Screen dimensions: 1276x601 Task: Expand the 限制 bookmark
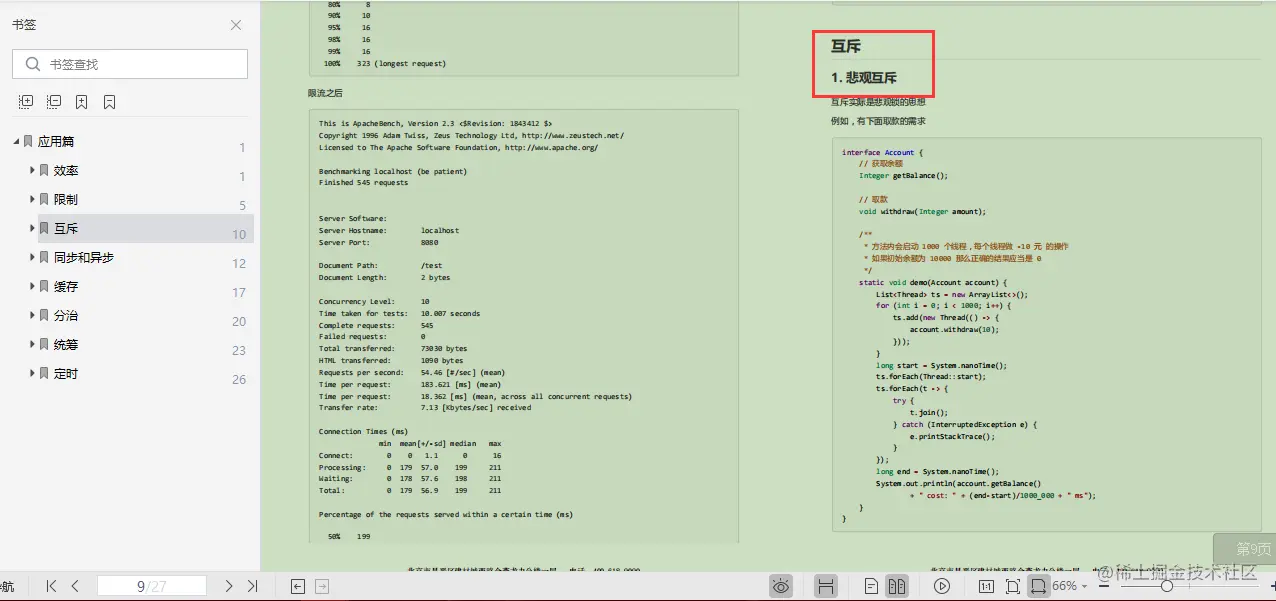click(x=32, y=200)
